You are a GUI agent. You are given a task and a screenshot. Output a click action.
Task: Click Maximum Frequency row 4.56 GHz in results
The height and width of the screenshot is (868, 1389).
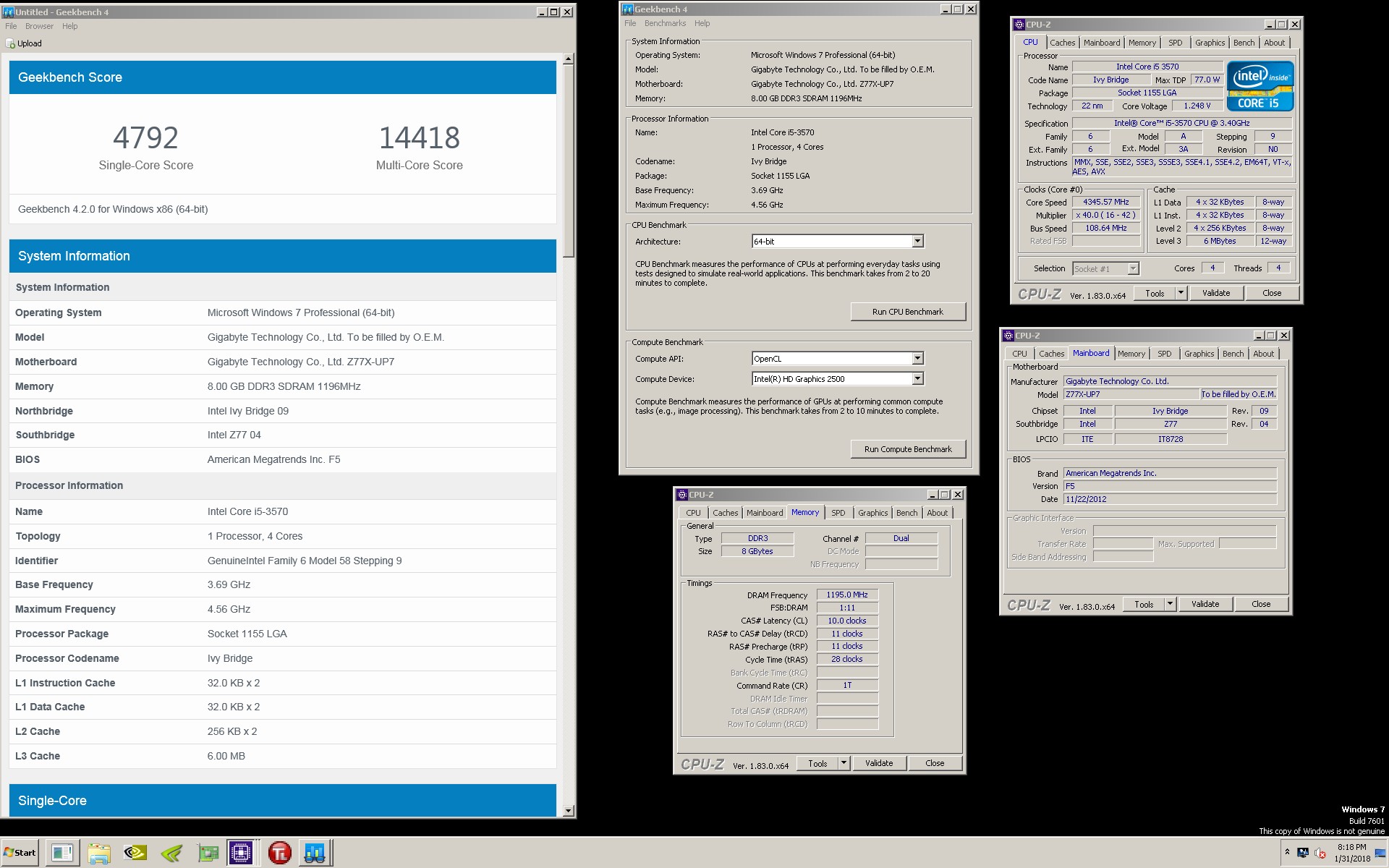tap(282, 609)
